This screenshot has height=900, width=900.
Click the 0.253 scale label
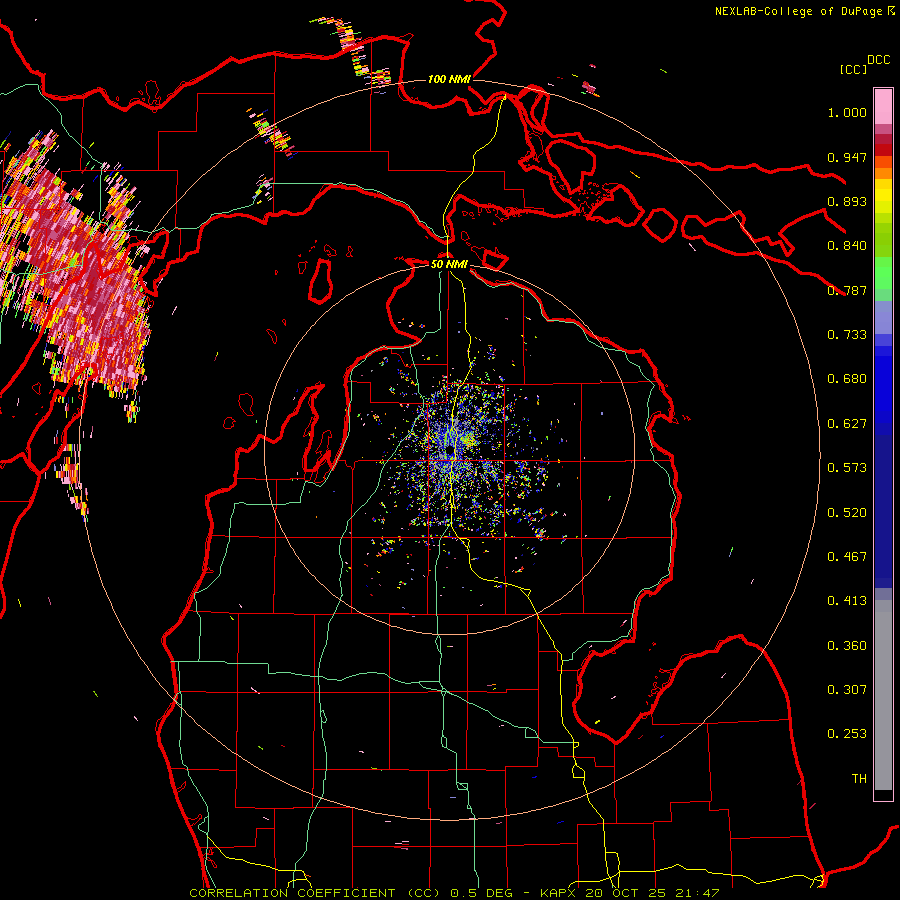pyautogui.click(x=847, y=734)
